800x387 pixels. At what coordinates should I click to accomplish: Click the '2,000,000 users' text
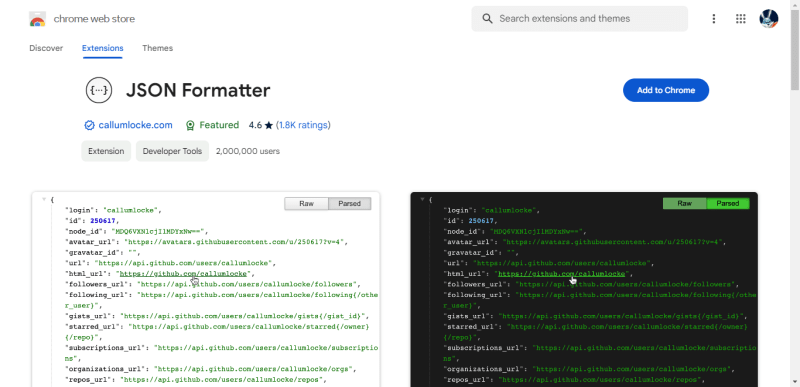[247, 151]
